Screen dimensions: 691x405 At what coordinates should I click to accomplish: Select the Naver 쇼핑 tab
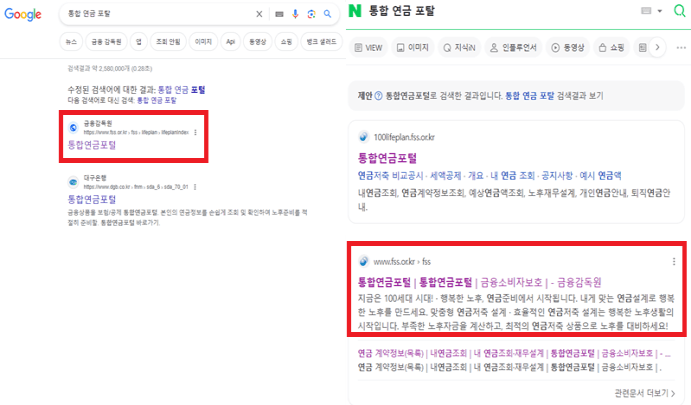pyautogui.click(x=611, y=48)
